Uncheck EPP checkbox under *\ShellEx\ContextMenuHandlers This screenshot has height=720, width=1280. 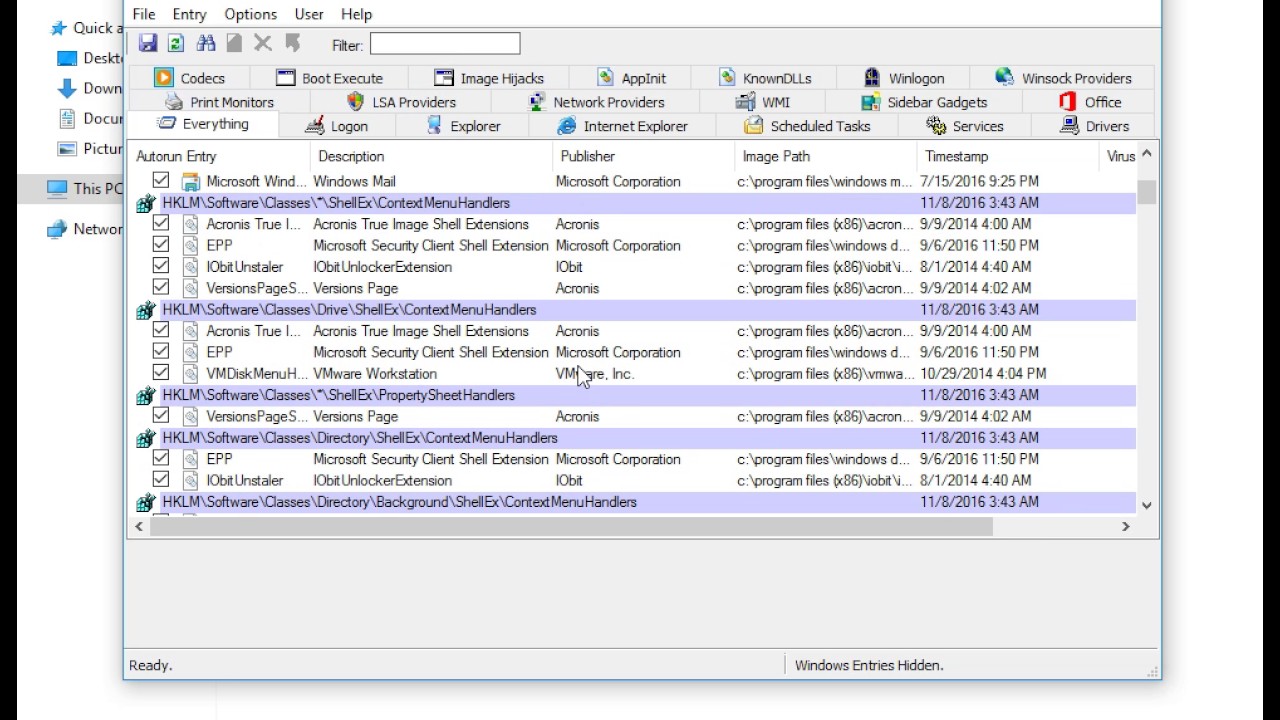(161, 245)
